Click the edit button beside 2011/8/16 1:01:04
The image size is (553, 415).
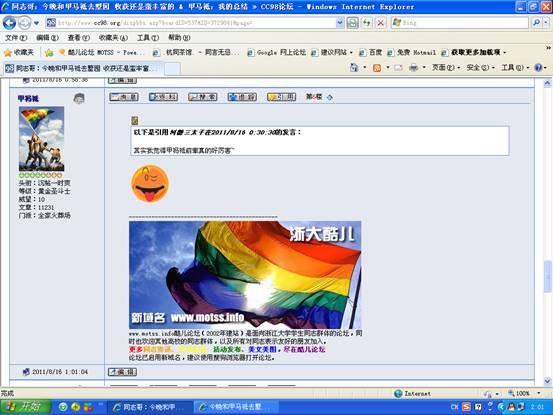(122, 372)
